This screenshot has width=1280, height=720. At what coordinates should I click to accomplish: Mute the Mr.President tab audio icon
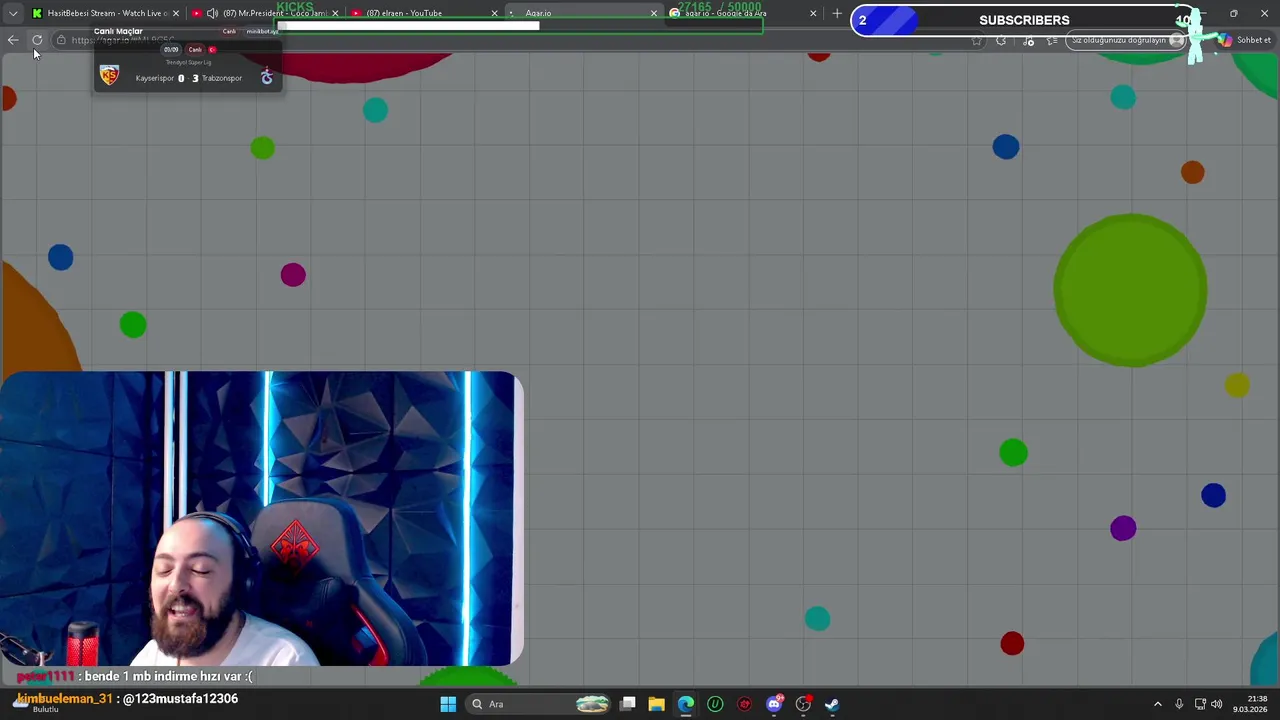pyautogui.click(x=212, y=13)
